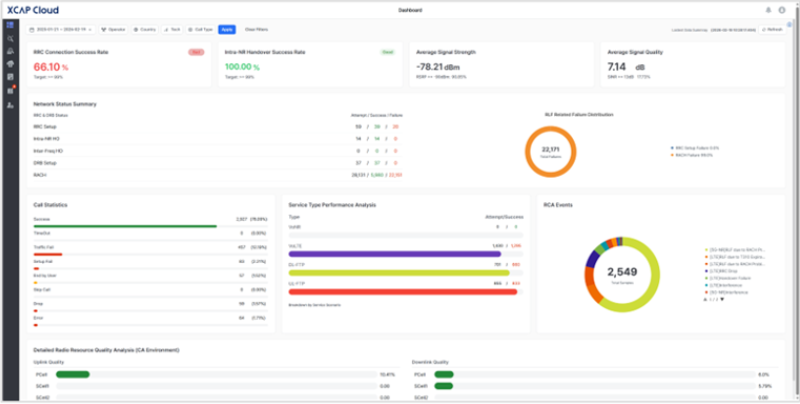Toggle RACH Failure legend entry in RLF chart
The height and width of the screenshot is (404, 800).
(694, 155)
